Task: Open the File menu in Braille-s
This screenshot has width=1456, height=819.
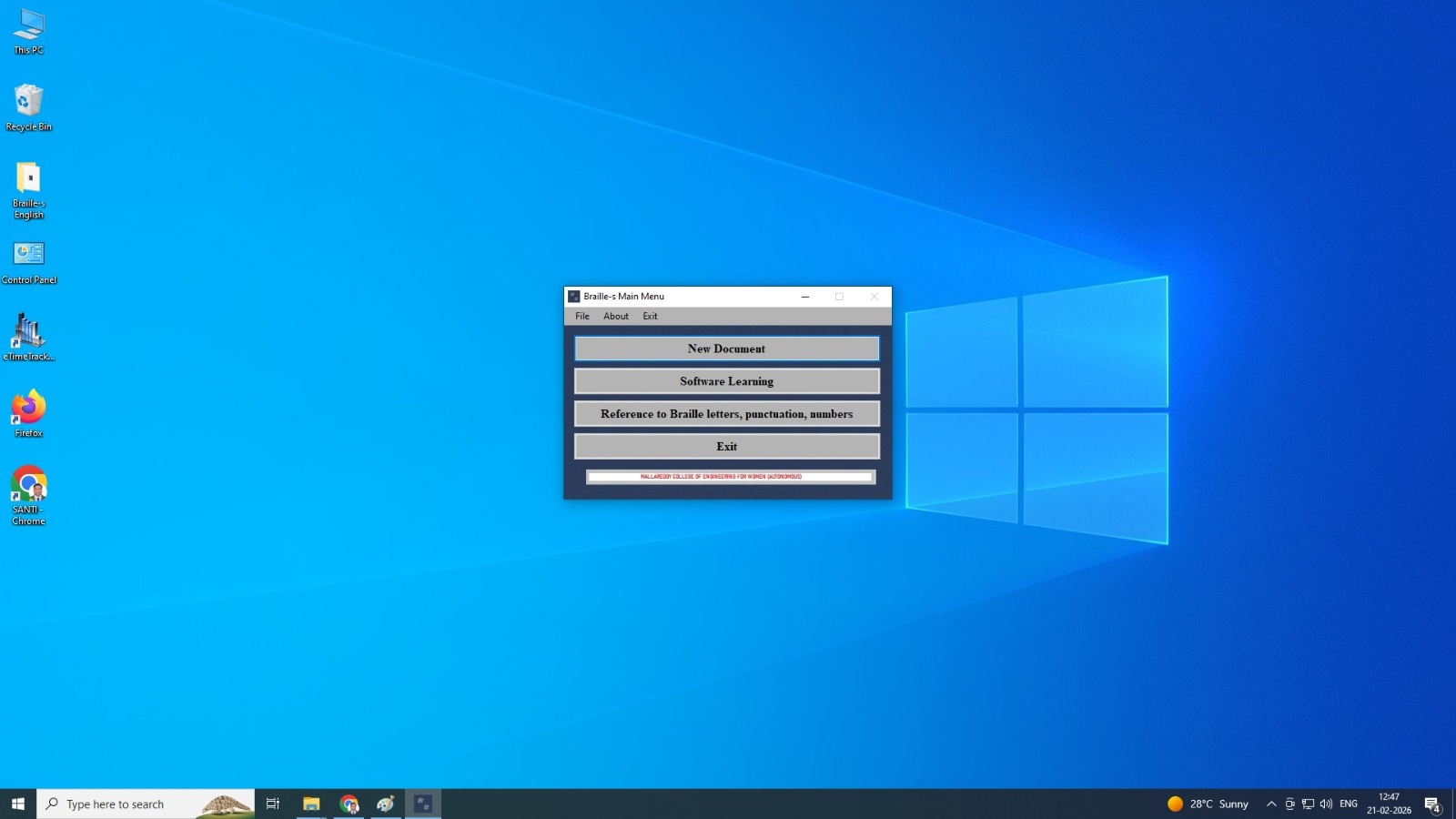Action: point(582,317)
